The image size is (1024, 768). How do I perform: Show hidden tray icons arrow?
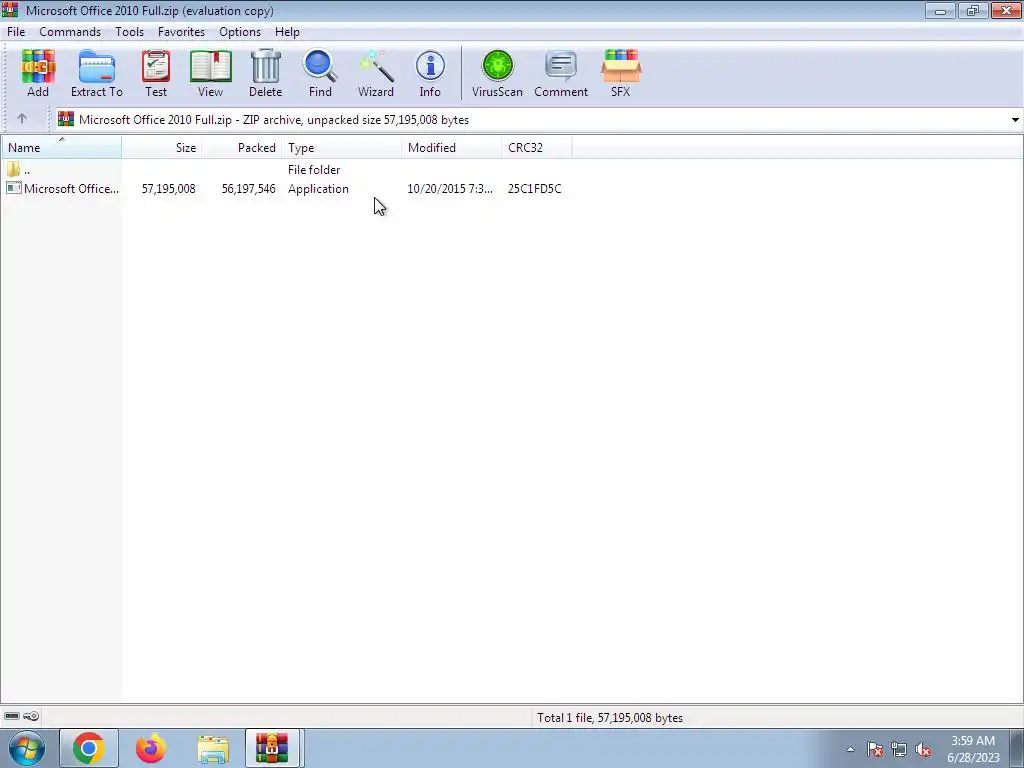coord(850,750)
